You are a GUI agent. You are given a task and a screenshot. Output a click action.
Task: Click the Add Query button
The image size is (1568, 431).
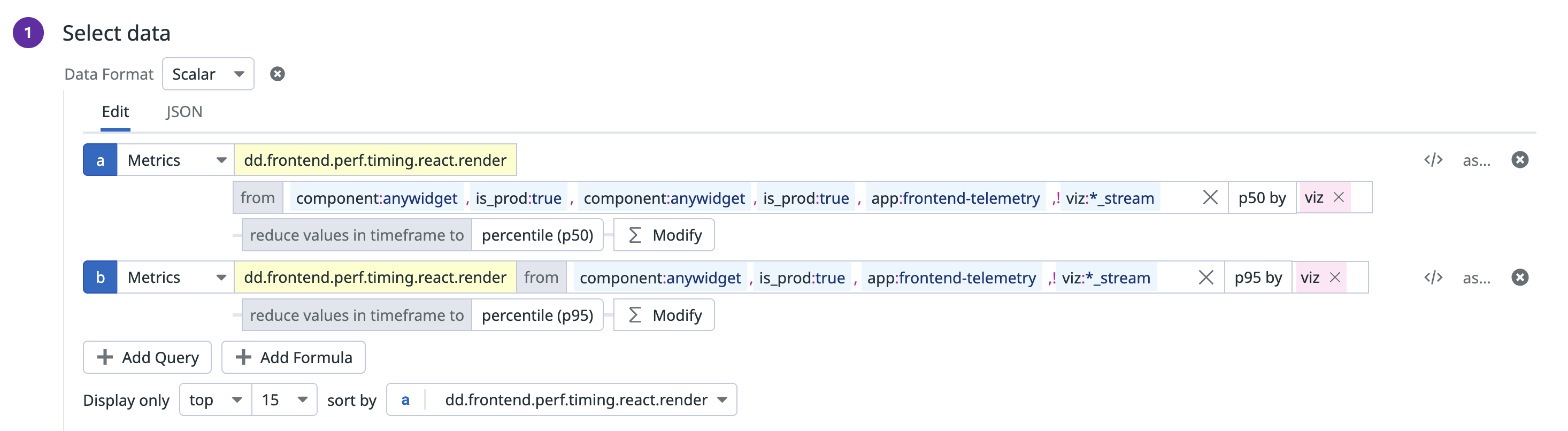tap(147, 357)
